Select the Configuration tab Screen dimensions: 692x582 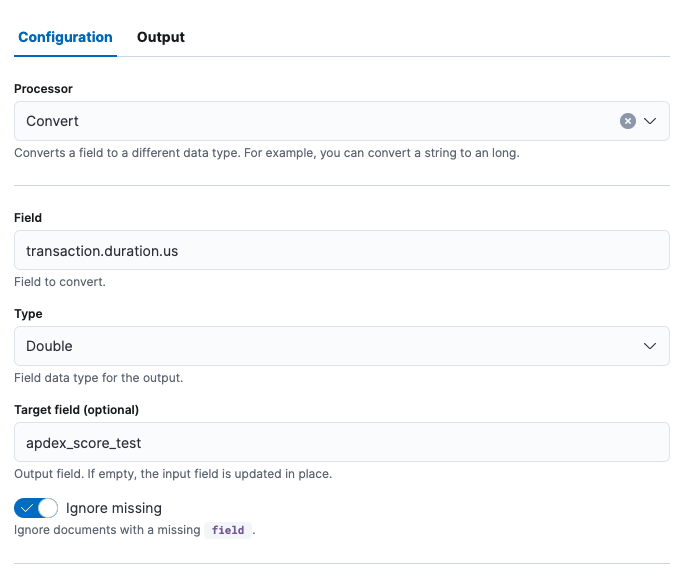[65, 37]
